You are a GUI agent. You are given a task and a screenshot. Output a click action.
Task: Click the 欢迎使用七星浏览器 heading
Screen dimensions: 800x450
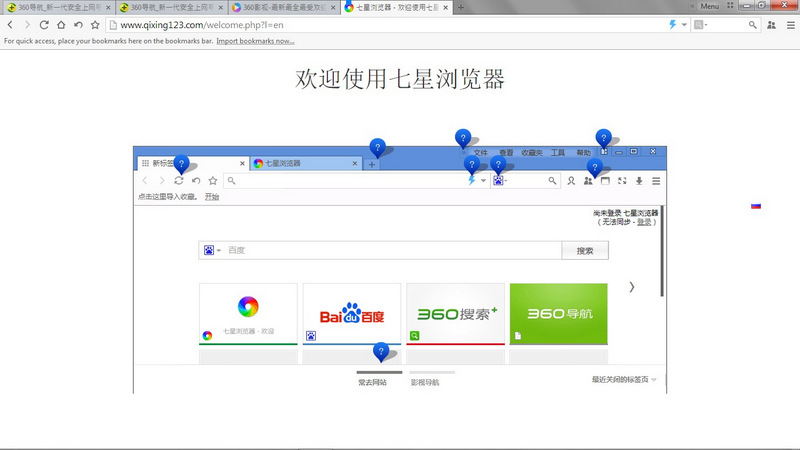coord(400,79)
